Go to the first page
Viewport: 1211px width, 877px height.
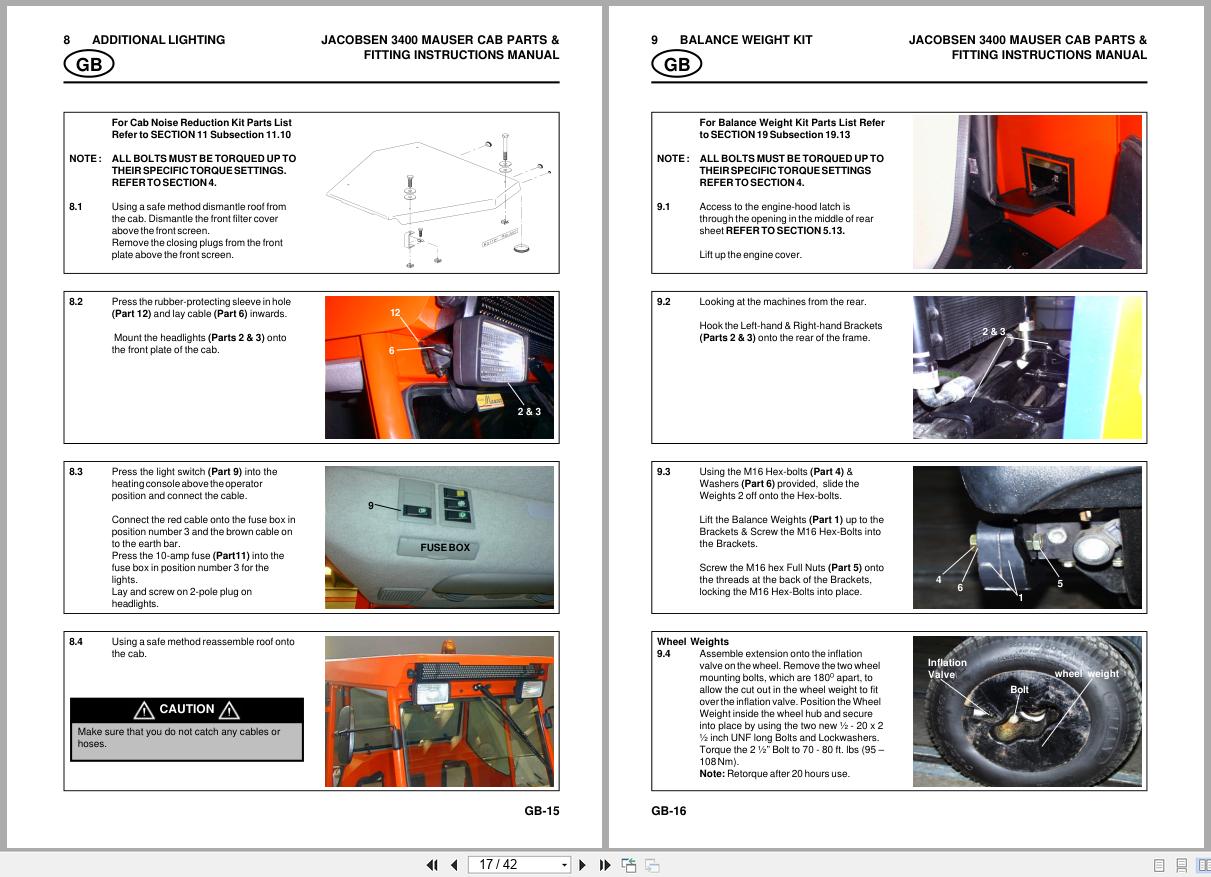(432, 865)
